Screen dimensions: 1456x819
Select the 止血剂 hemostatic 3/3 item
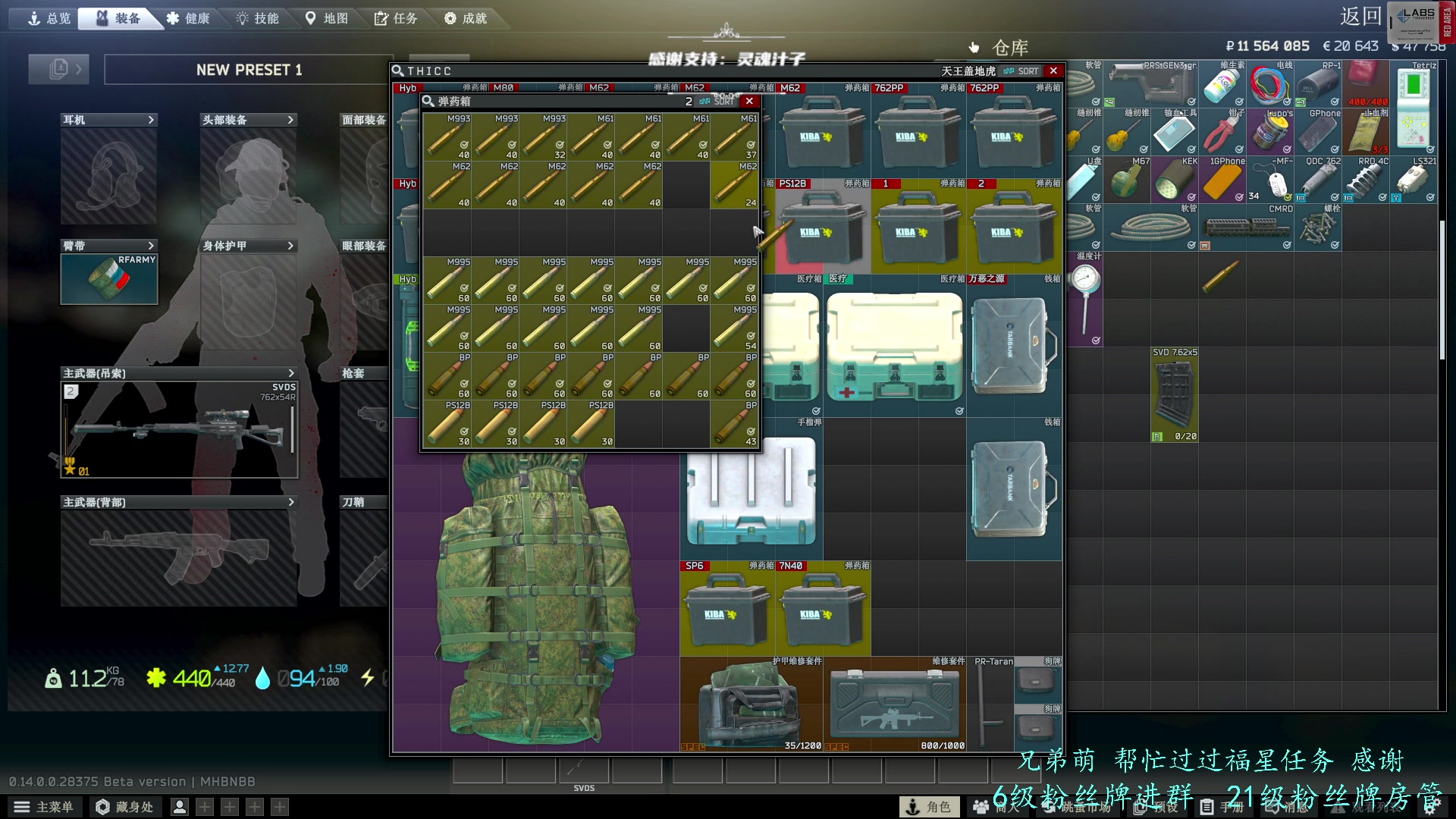(1365, 132)
